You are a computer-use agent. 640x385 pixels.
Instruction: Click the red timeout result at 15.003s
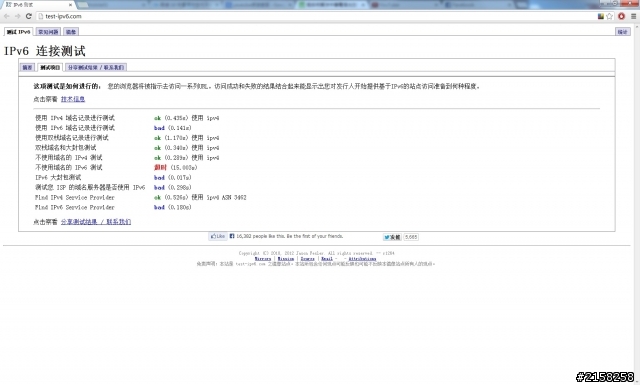(x=160, y=168)
